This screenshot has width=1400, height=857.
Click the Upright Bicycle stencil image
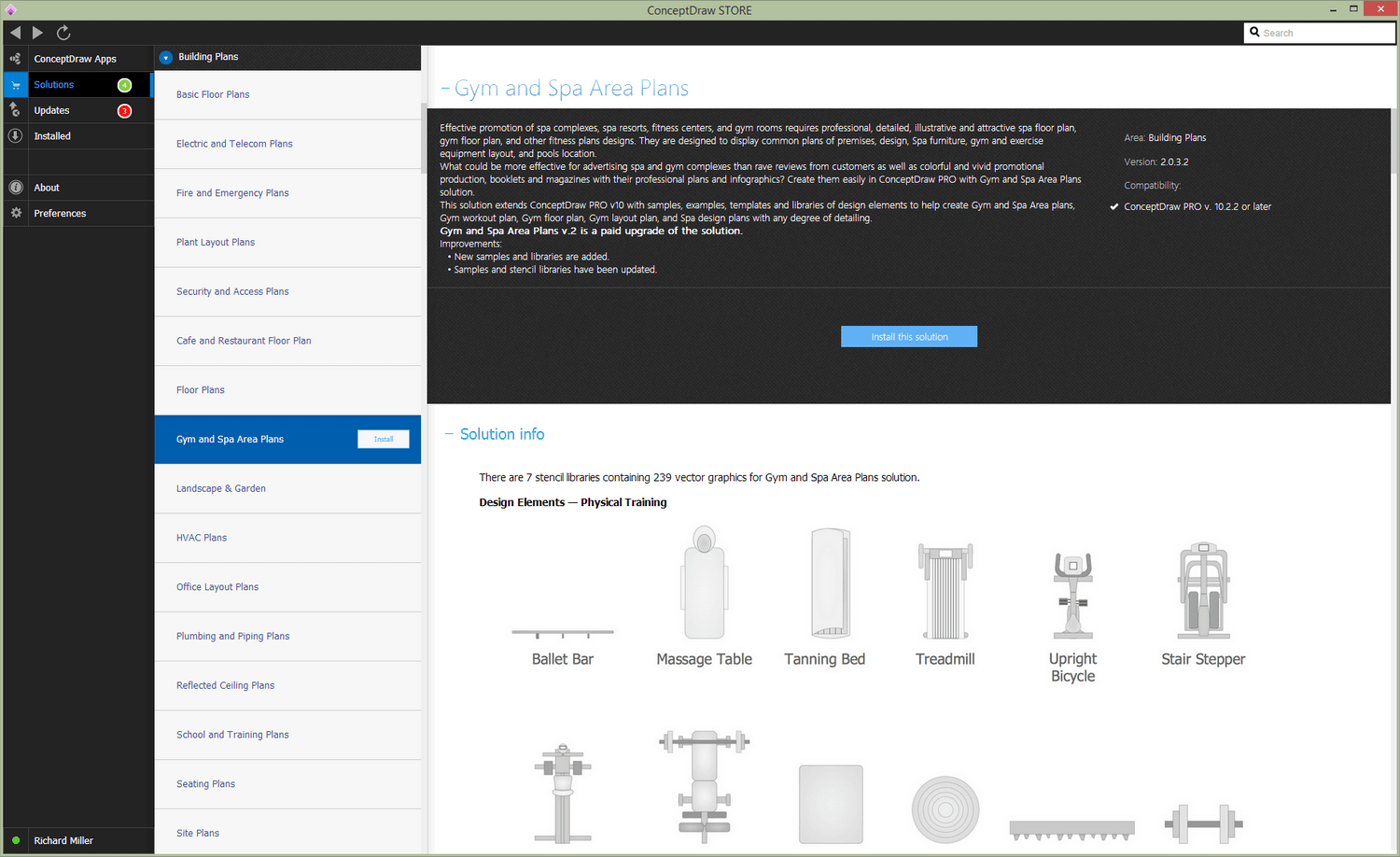pos(1073,596)
